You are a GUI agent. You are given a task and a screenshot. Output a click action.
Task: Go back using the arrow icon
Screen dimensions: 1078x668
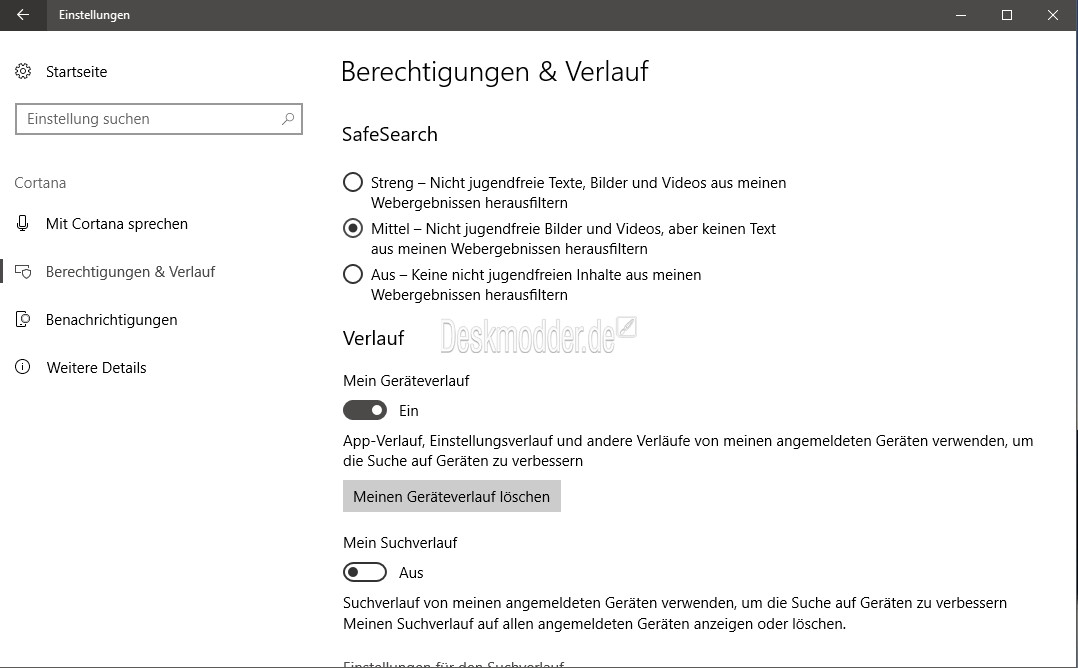(x=23, y=15)
